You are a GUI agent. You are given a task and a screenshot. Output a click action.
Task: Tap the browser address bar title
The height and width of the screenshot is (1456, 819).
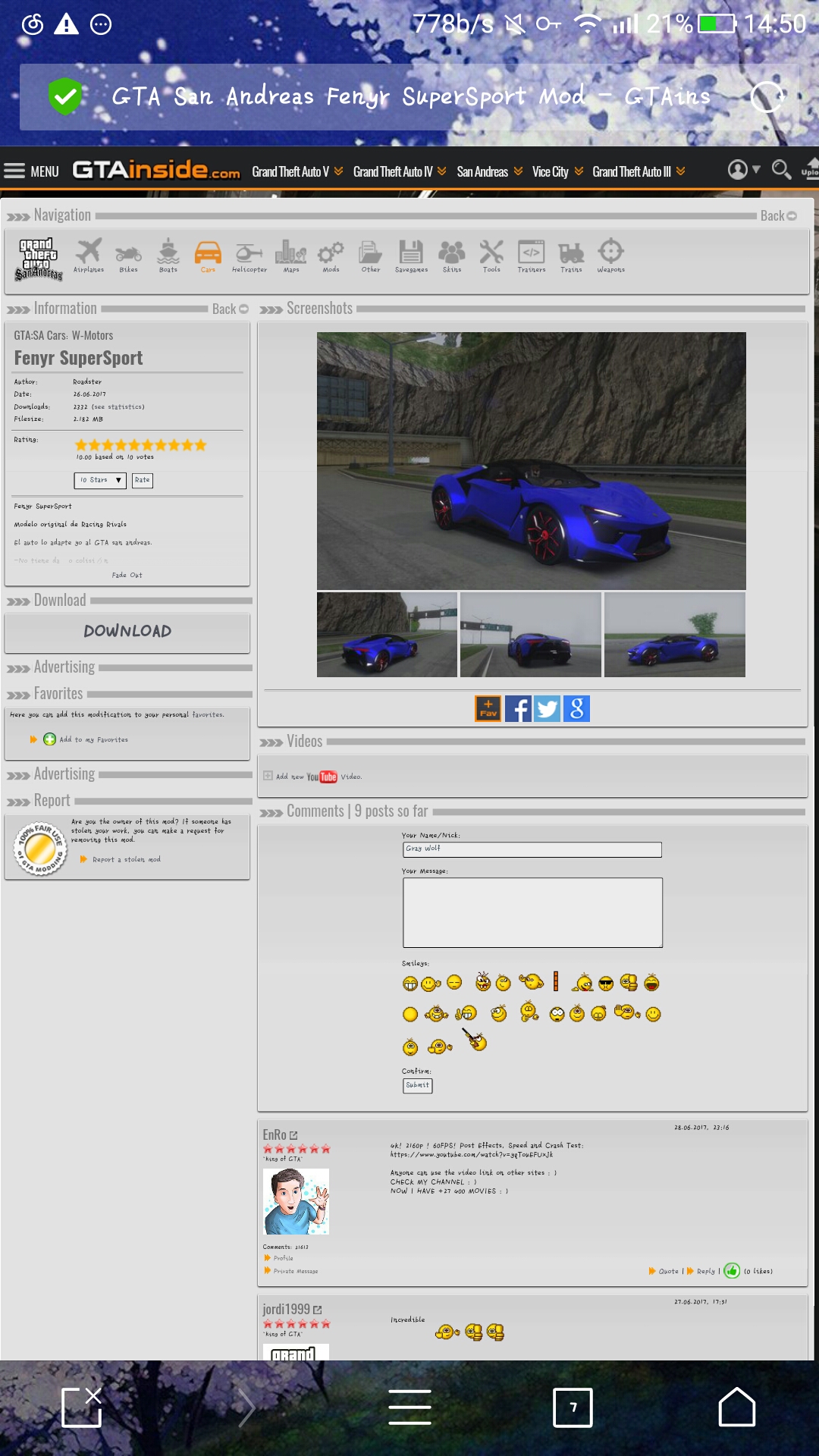point(411,96)
